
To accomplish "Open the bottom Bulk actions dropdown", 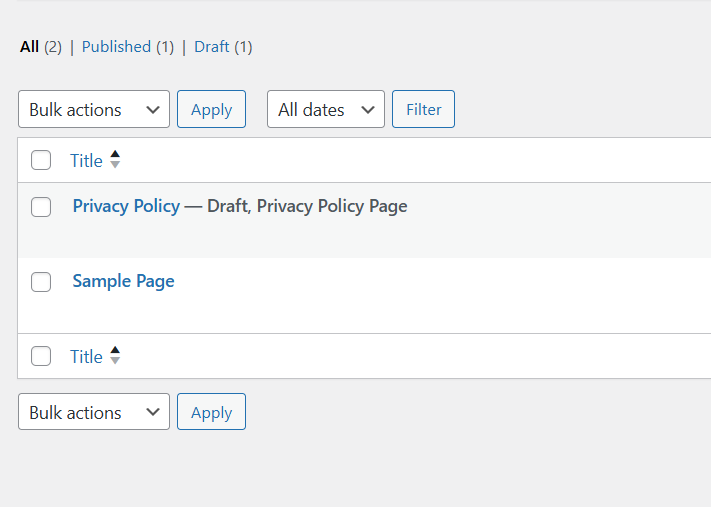I will pyautogui.click(x=94, y=412).
